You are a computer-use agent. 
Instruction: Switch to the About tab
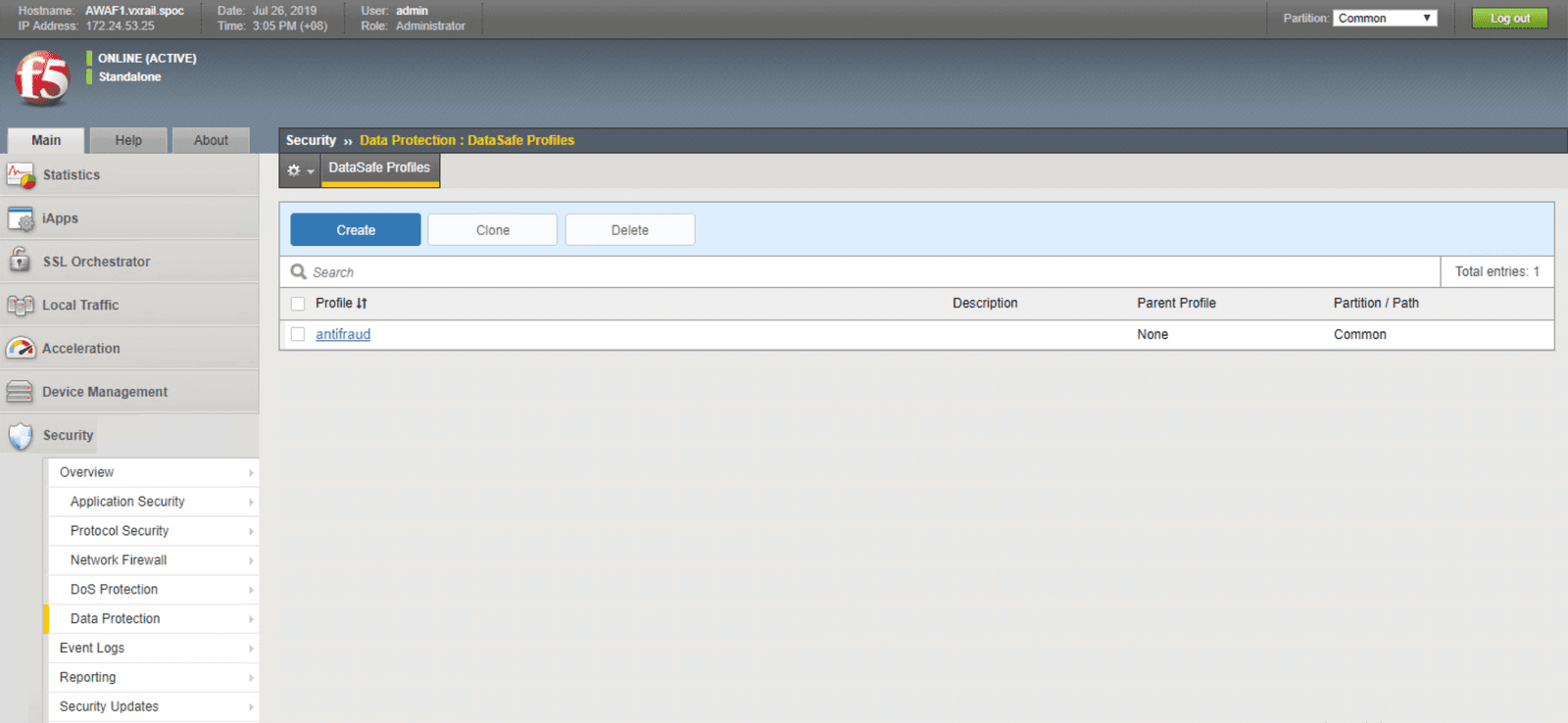point(211,140)
